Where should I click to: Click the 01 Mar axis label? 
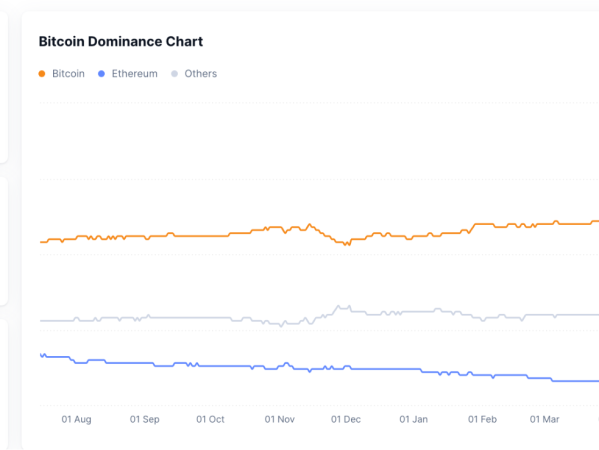(x=544, y=419)
